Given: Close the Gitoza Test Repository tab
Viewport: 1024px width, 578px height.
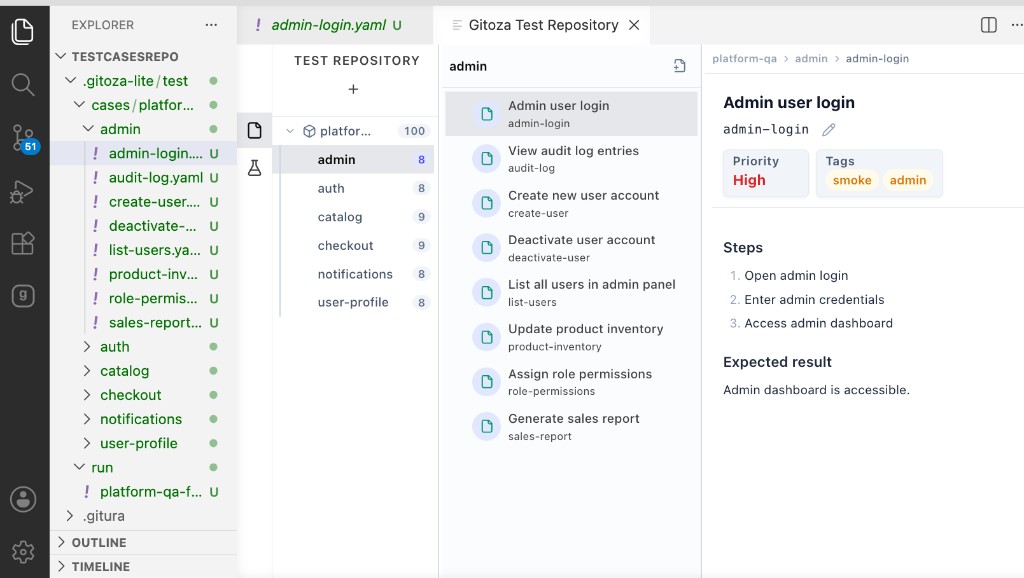Looking at the screenshot, I should (x=633, y=25).
